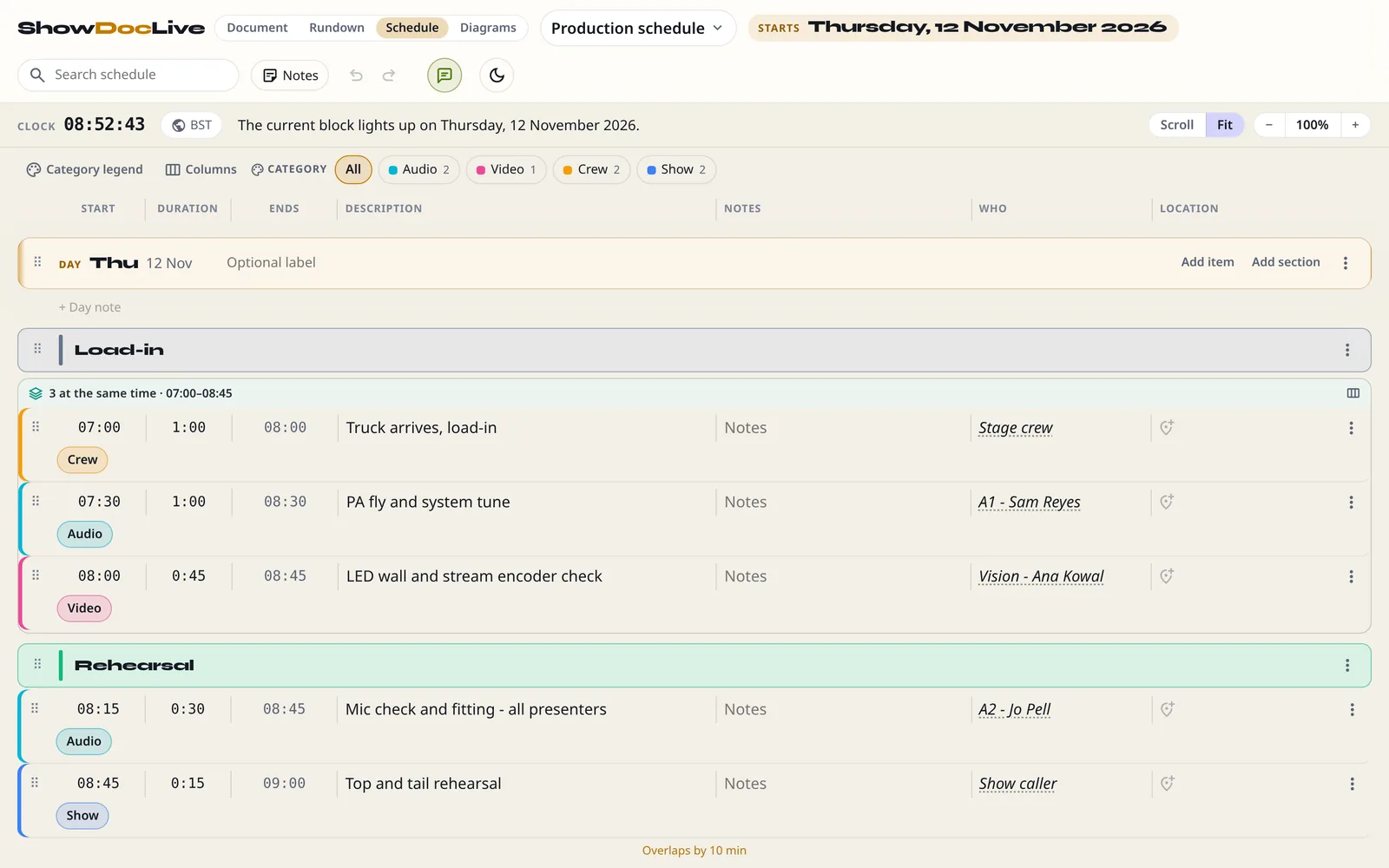Switch view mode to Scroll
Screen dimensions: 1389x868
click(1177, 125)
